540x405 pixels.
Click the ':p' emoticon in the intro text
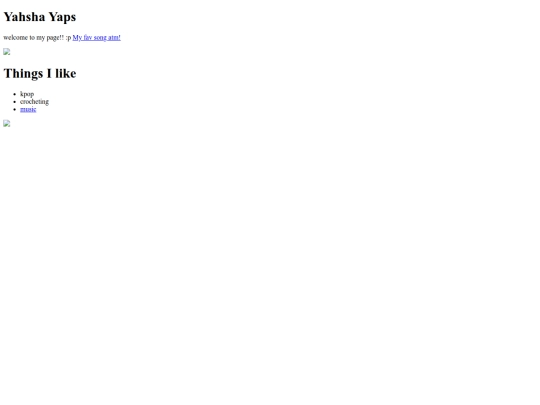click(x=68, y=38)
